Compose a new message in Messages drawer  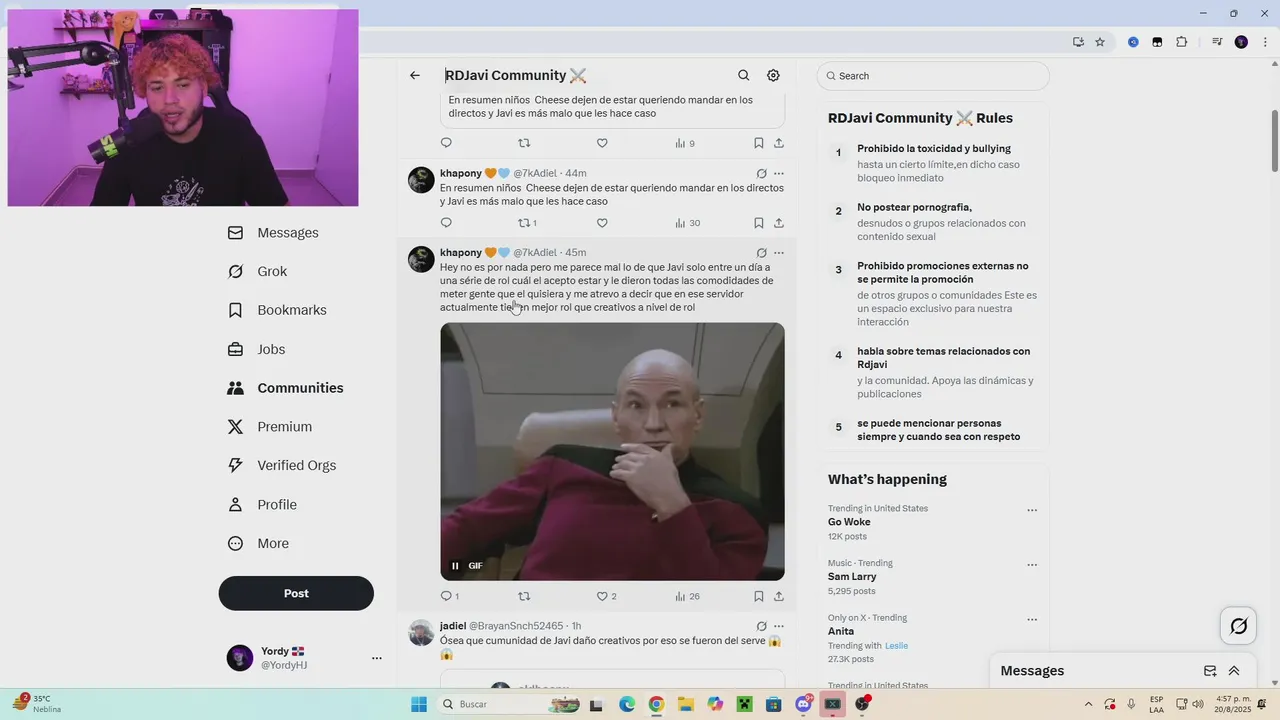pyautogui.click(x=1210, y=671)
